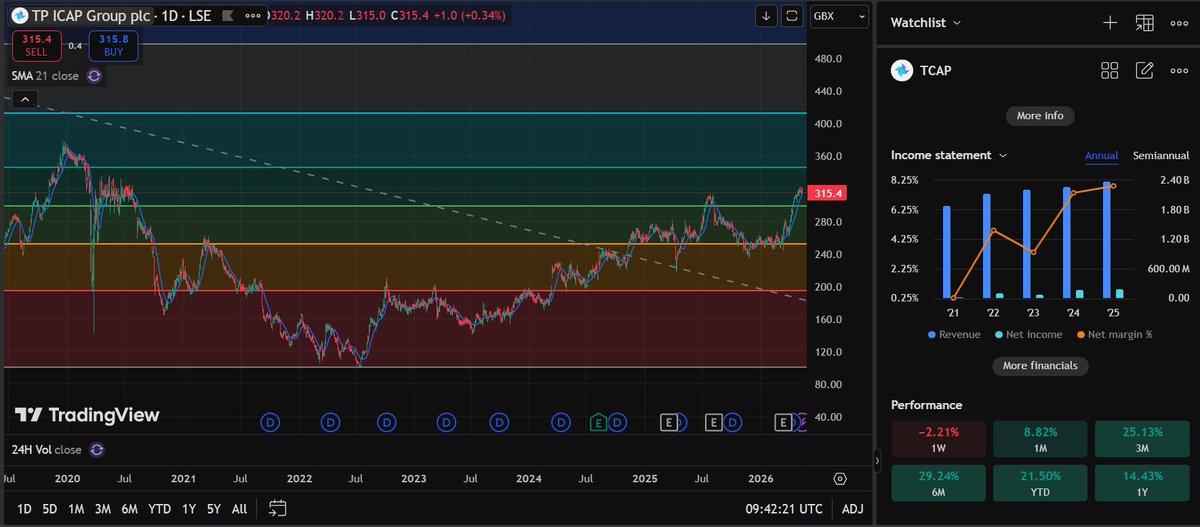Viewport: 1200px width, 527px height.
Task: Click the purple refresh icon beside 24H Vol
Action: 96,450
